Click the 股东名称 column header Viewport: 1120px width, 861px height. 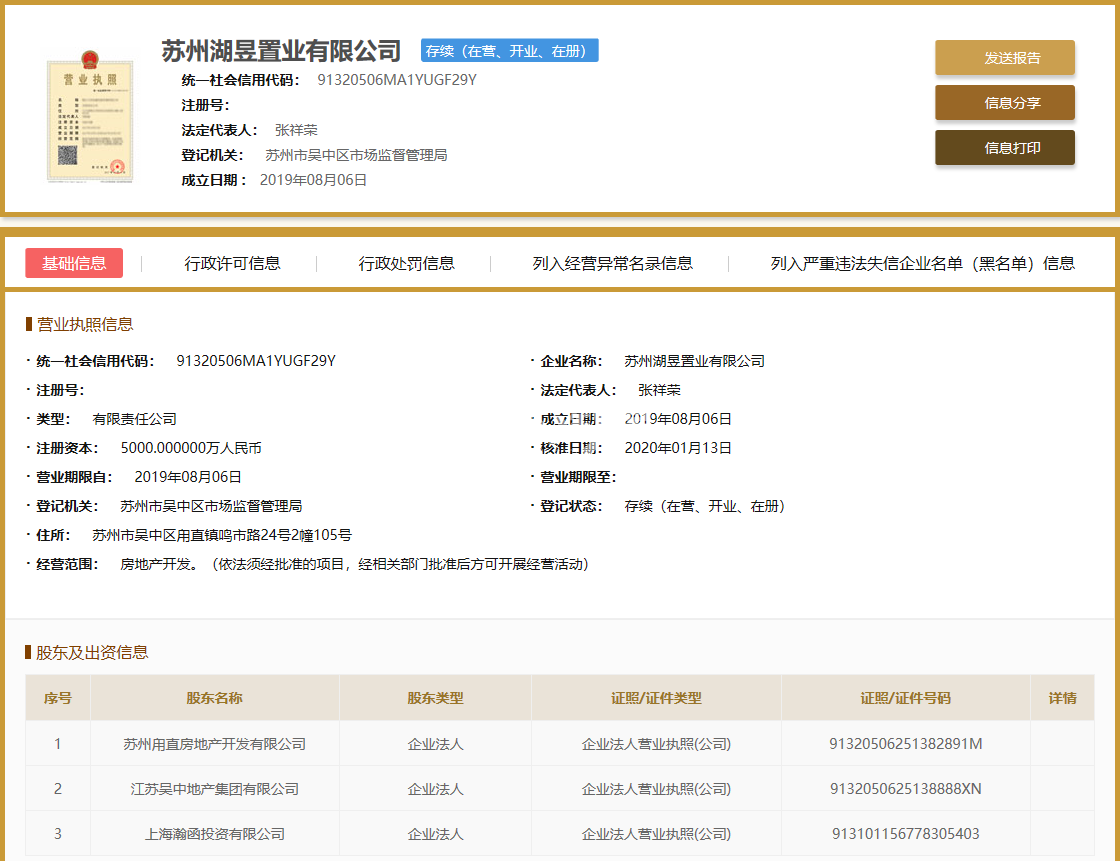(x=214, y=698)
